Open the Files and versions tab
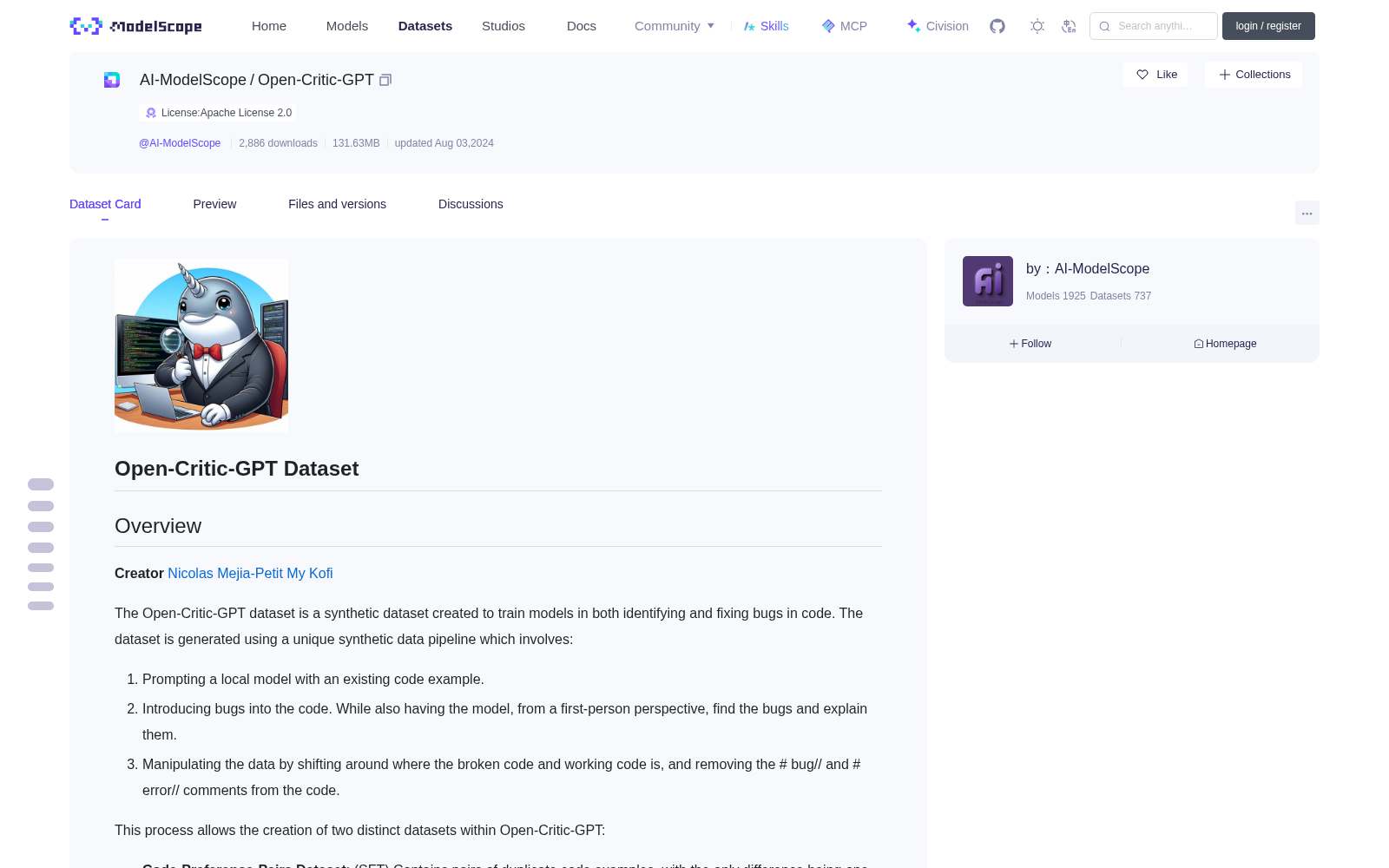Image resolution: width=1389 pixels, height=868 pixels. coord(337,204)
